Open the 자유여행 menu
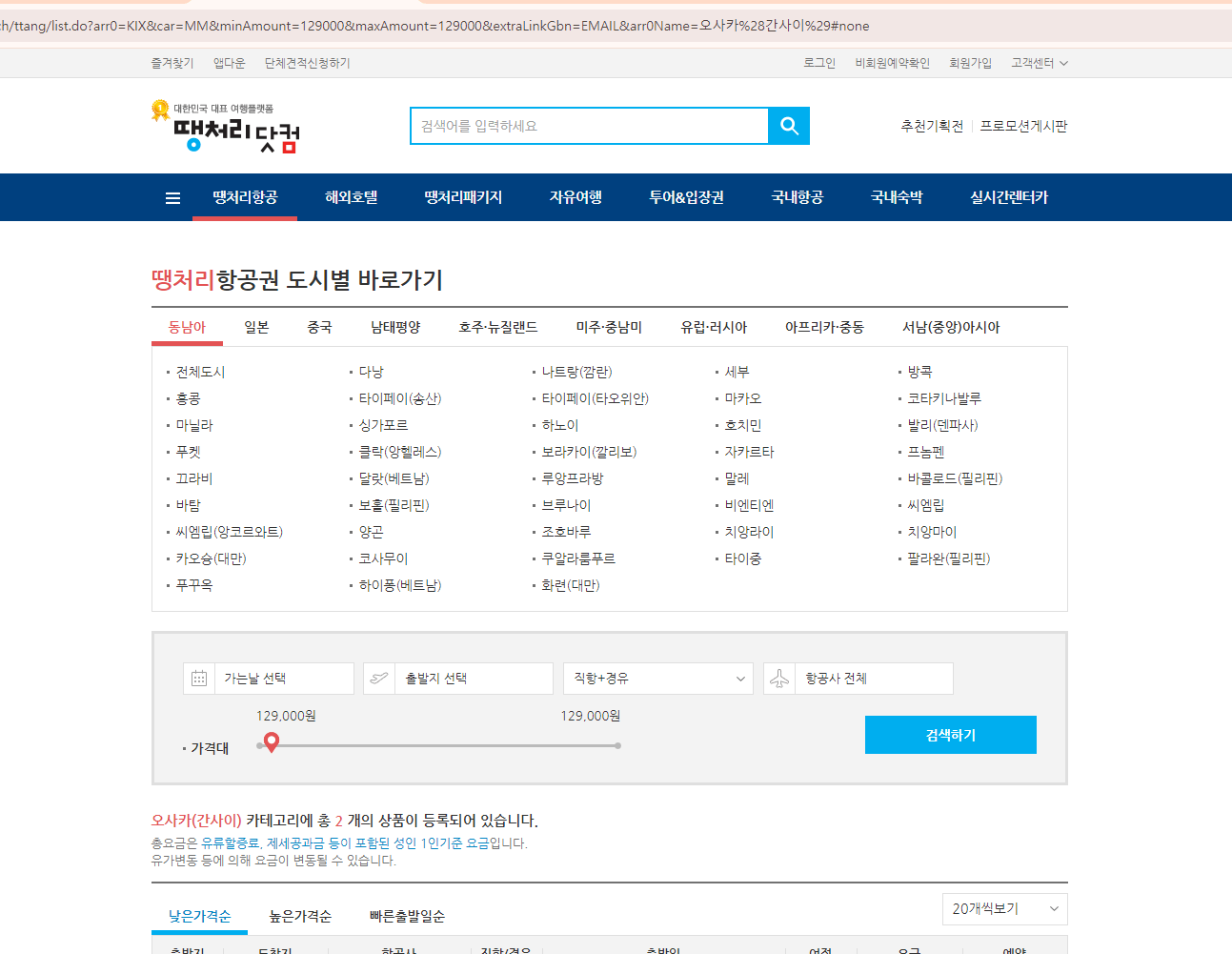The width and height of the screenshot is (1232, 954). click(x=576, y=197)
